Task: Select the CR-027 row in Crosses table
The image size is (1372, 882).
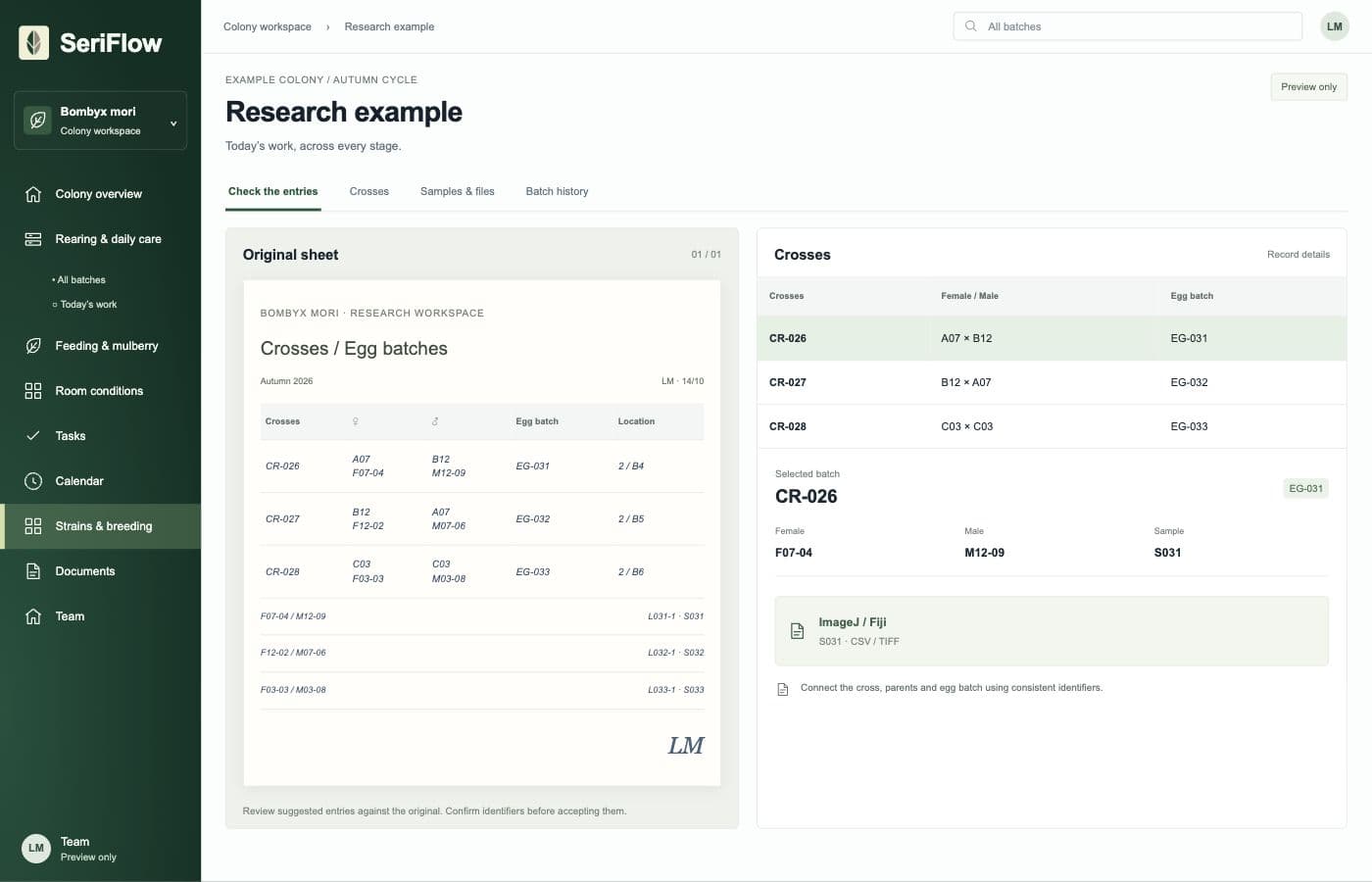Action: (1052, 382)
